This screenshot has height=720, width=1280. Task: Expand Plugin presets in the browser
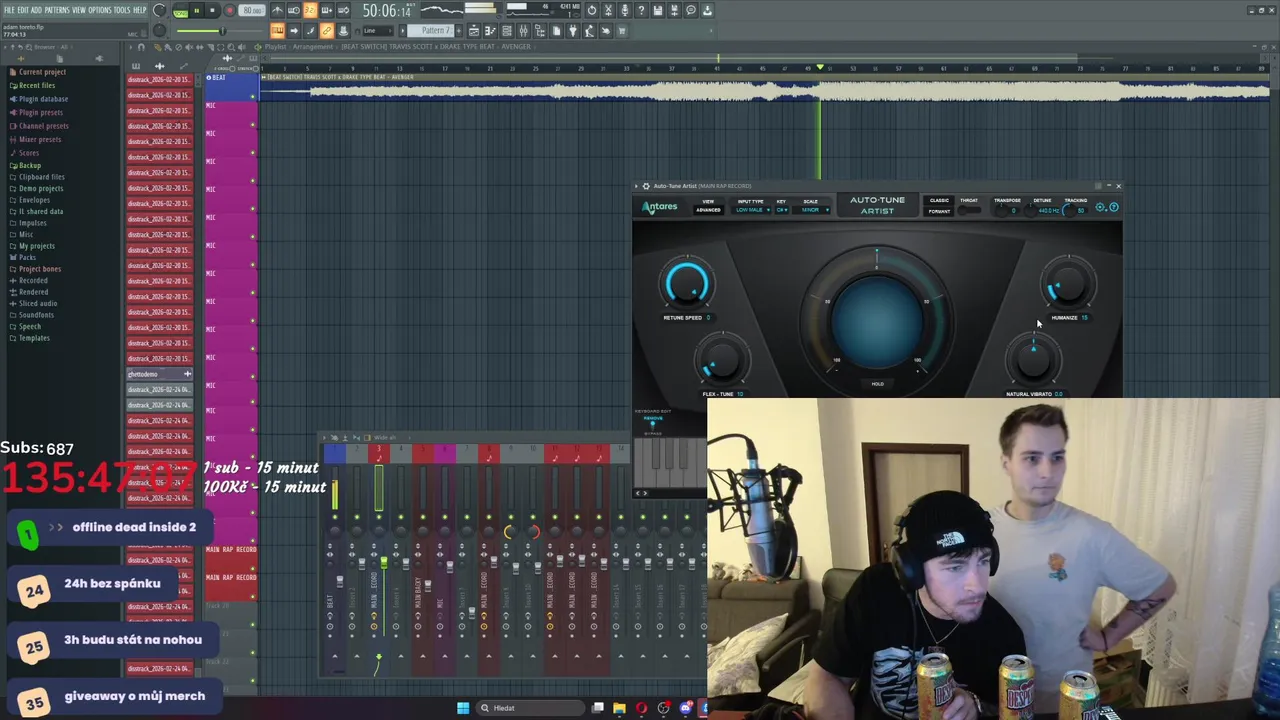40,112
